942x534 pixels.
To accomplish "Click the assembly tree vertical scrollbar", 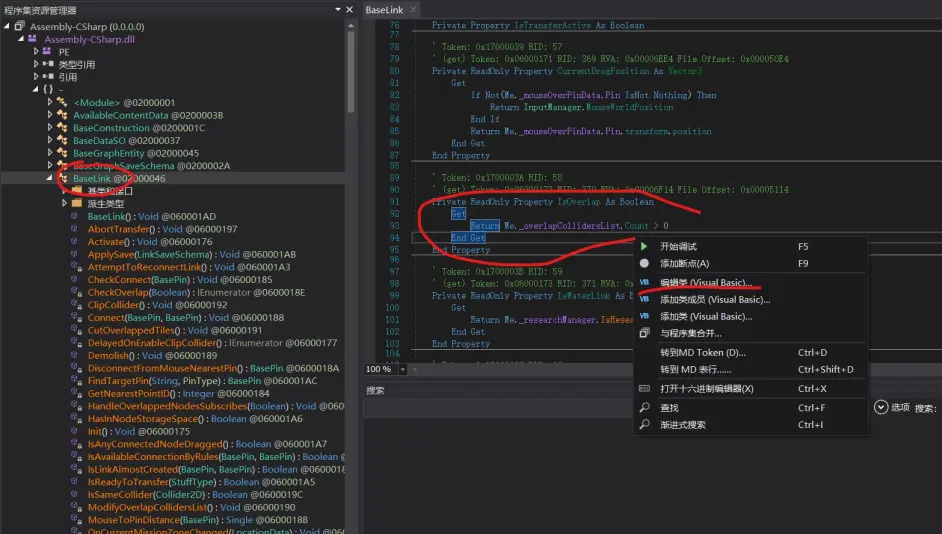I will pos(350,72).
